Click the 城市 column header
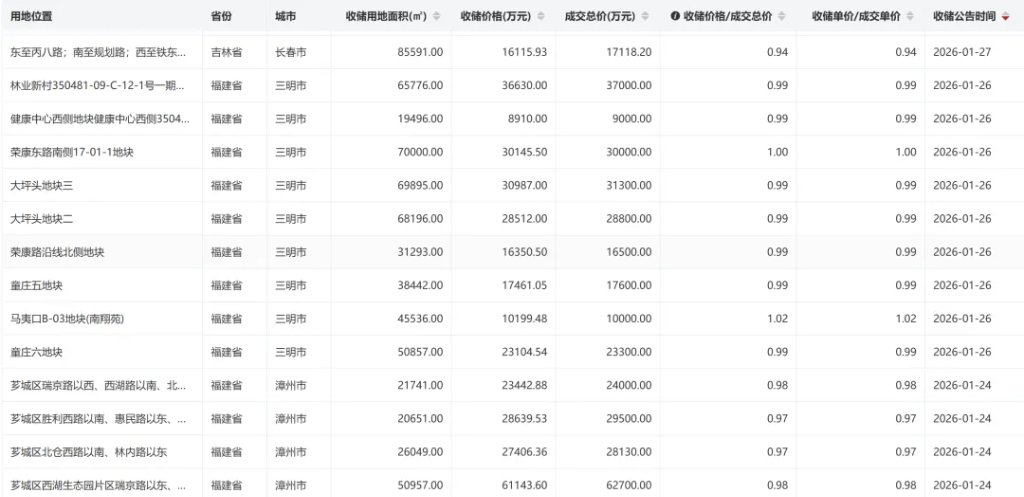The width and height of the screenshot is (1024, 497). point(286,17)
